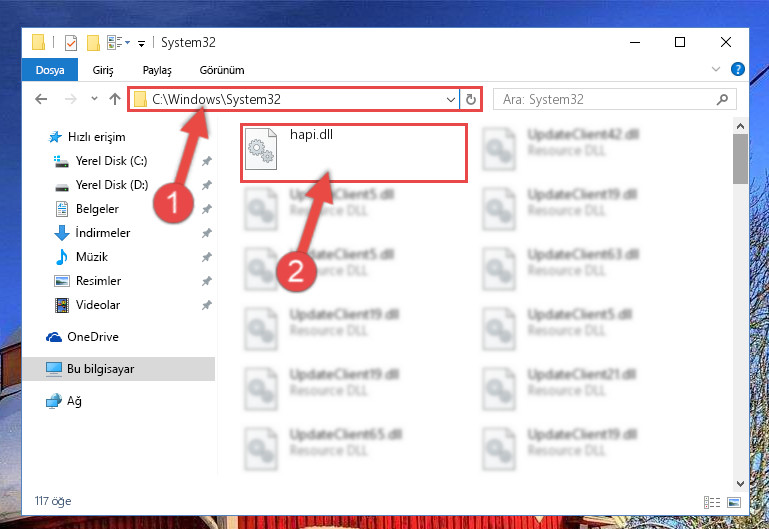Open the Resimler folder
The image size is (769, 529).
click(98, 281)
